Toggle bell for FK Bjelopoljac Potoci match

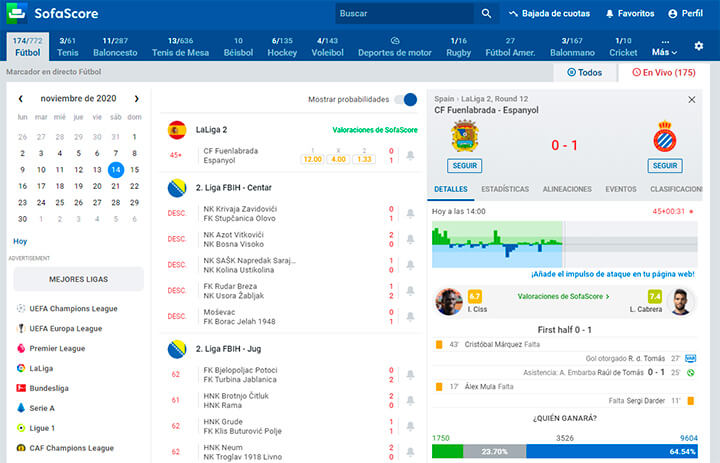[410, 374]
